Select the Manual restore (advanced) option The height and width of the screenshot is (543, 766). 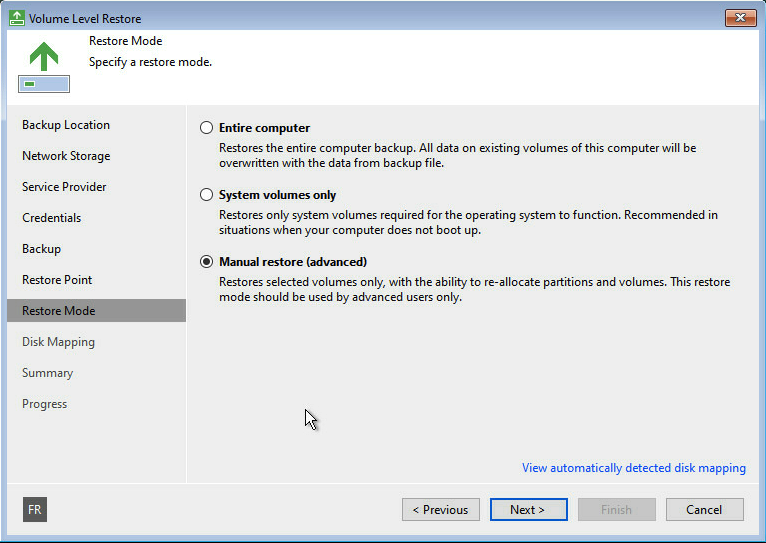[207, 262]
